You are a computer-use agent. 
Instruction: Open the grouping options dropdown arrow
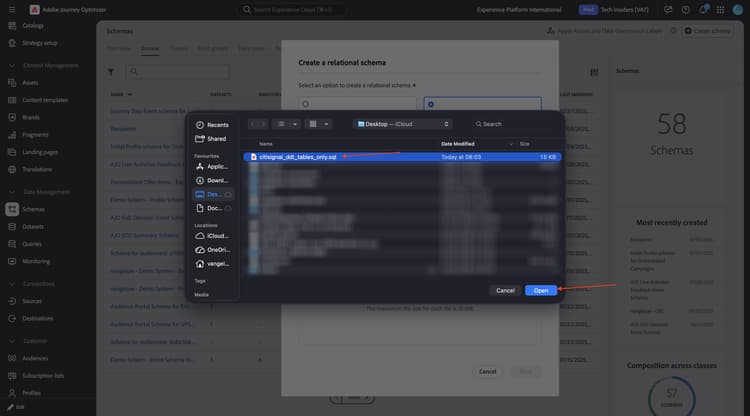pyautogui.click(x=327, y=124)
